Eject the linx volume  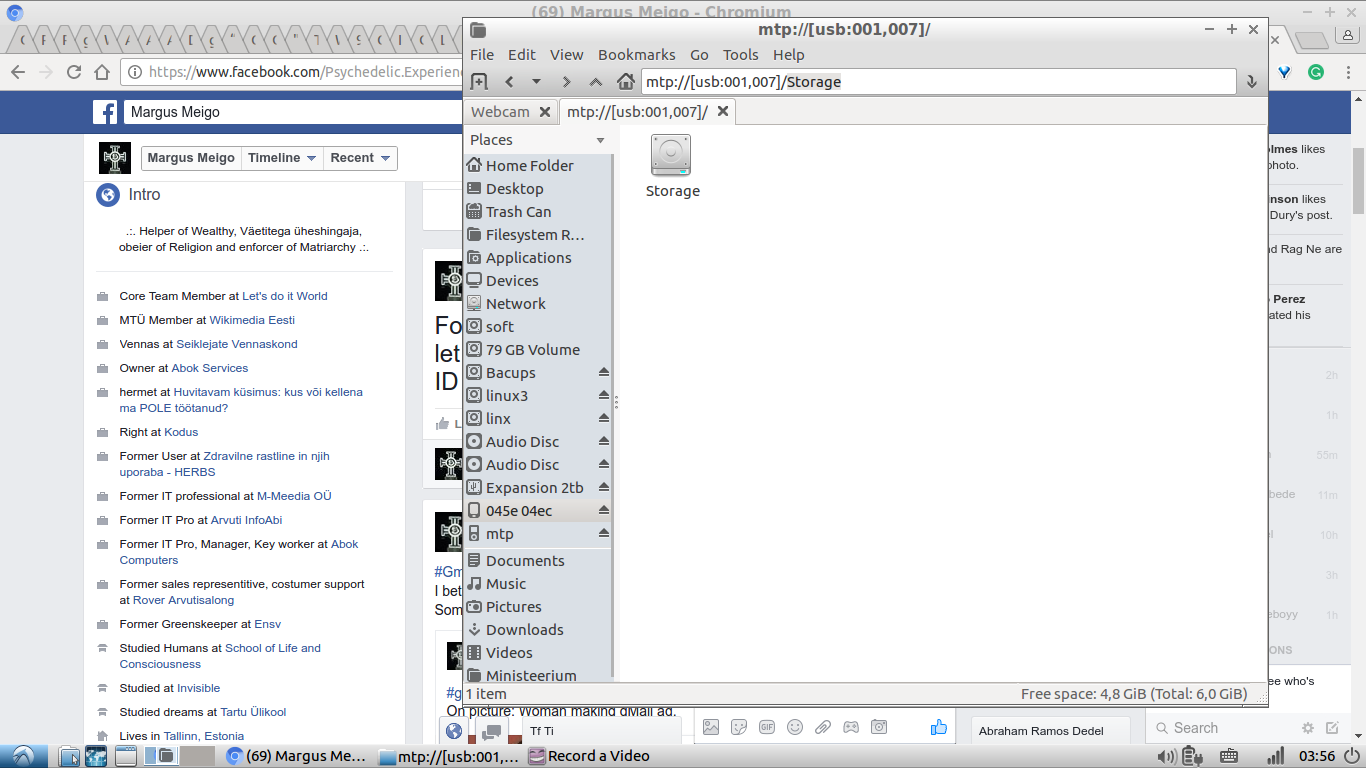(603, 418)
